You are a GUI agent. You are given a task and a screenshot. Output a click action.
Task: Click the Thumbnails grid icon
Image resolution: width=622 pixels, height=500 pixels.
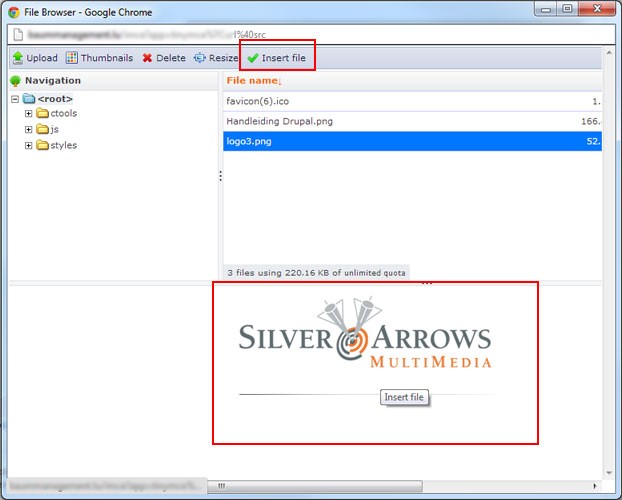pyautogui.click(x=72, y=58)
